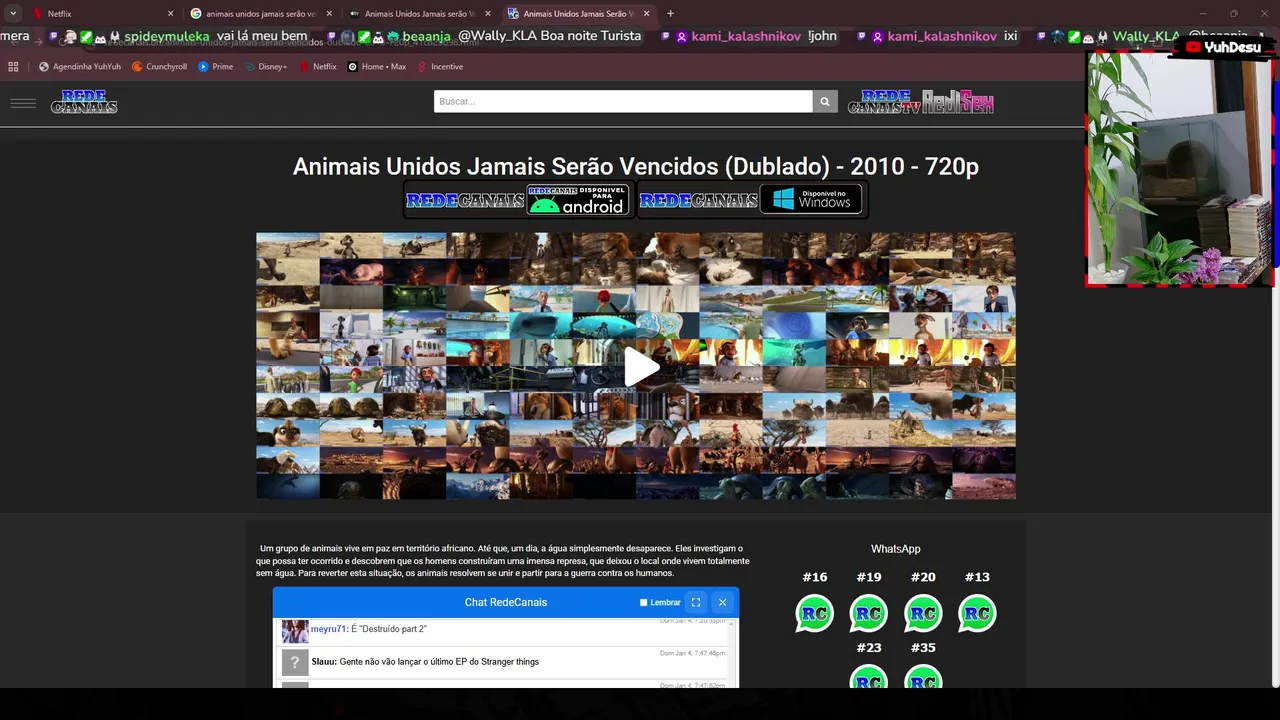This screenshot has height=720, width=1280.
Task: Expand Chat RedeCanais to fullscreen
Action: coord(696,602)
